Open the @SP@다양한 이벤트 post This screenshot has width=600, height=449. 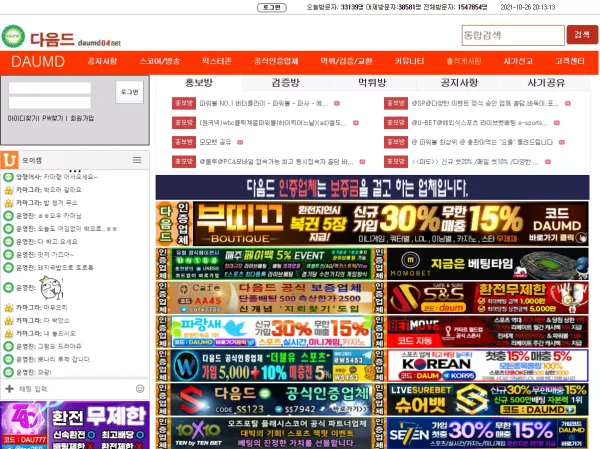click(485, 103)
